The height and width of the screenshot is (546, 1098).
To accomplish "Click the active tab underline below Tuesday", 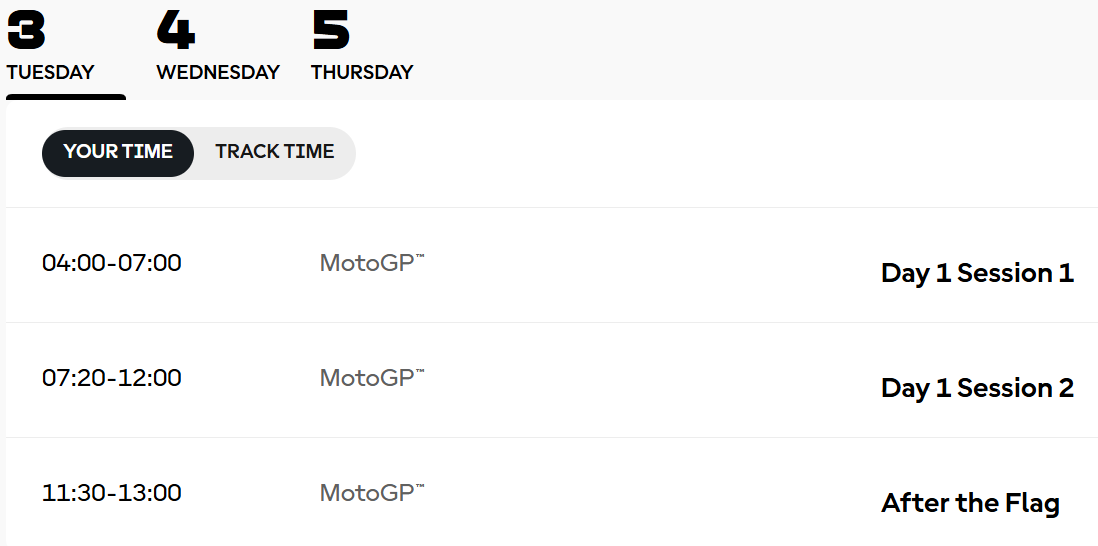I will click(66, 97).
